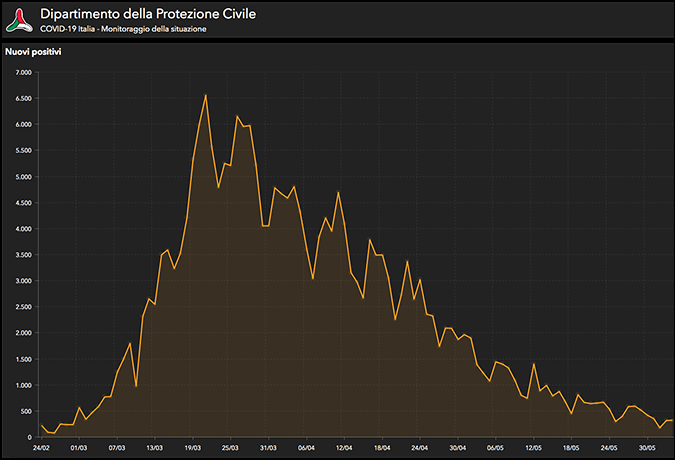Image resolution: width=675 pixels, height=460 pixels.
Task: Select the 30/05 date marker
Action: click(648, 448)
